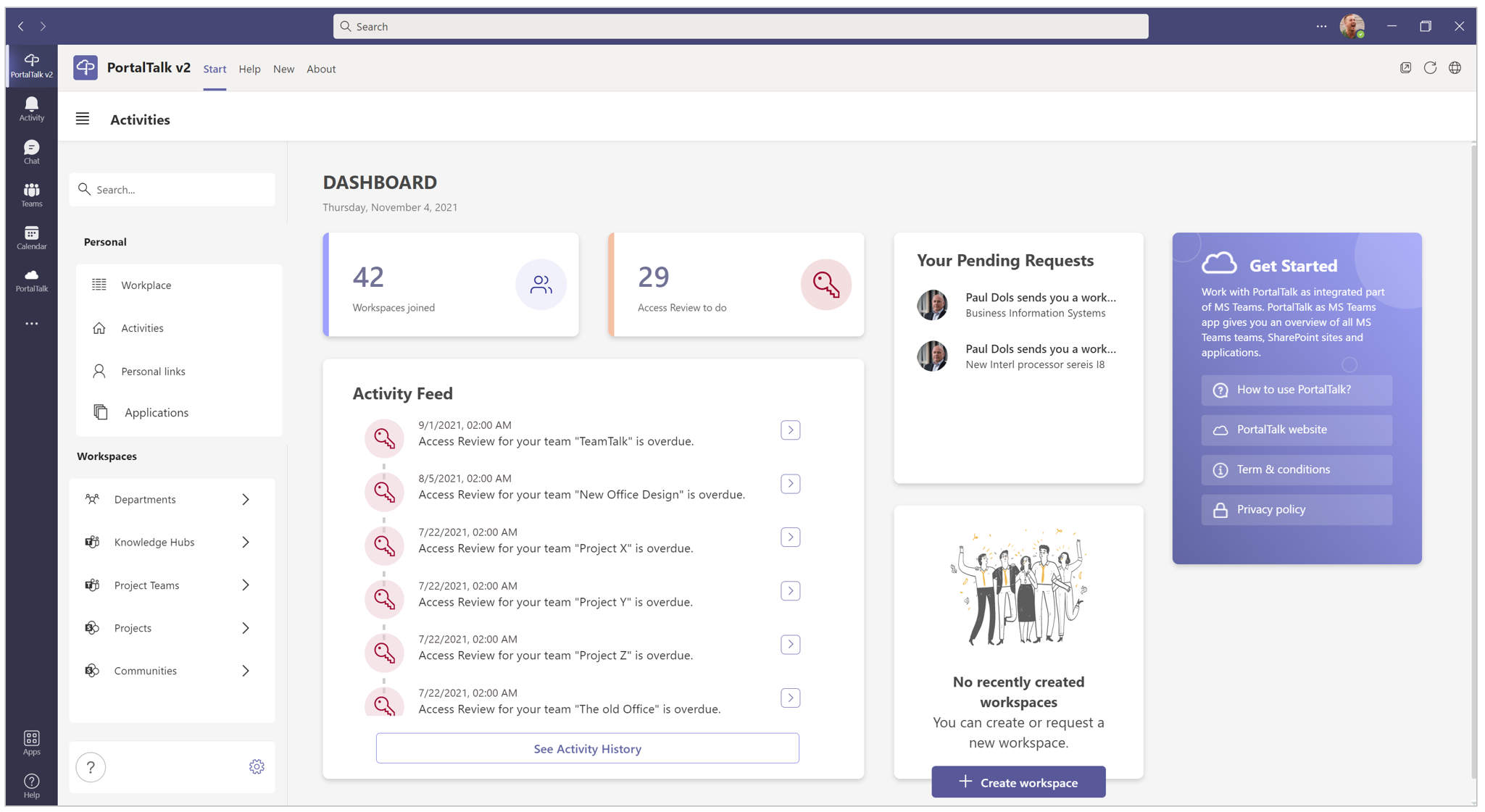1485x812 pixels.
Task: Click the Access Review key icon card
Action: pos(825,284)
